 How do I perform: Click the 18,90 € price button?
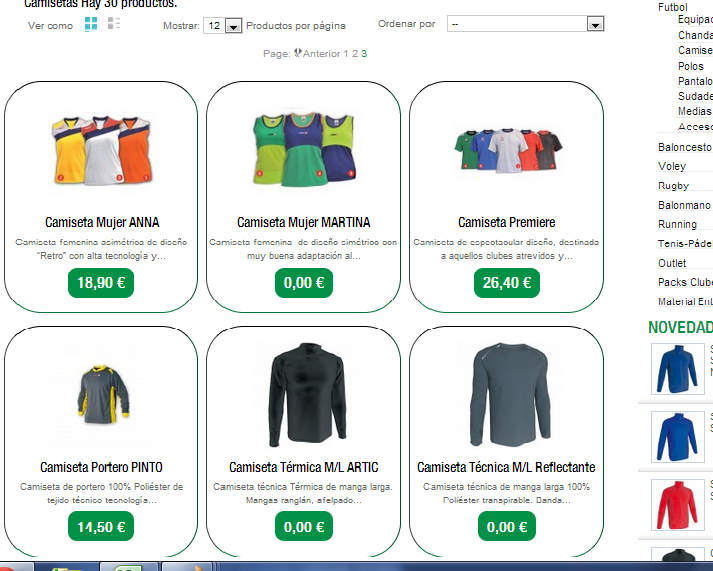[101, 283]
